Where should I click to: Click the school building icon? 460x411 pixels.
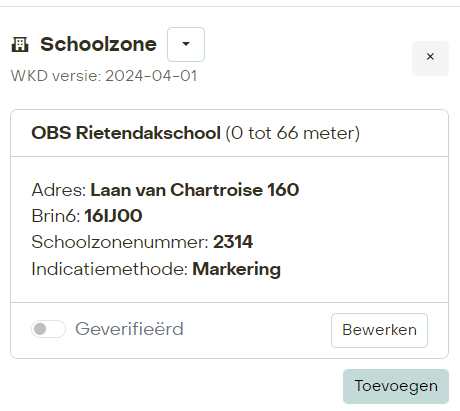tap(20, 45)
